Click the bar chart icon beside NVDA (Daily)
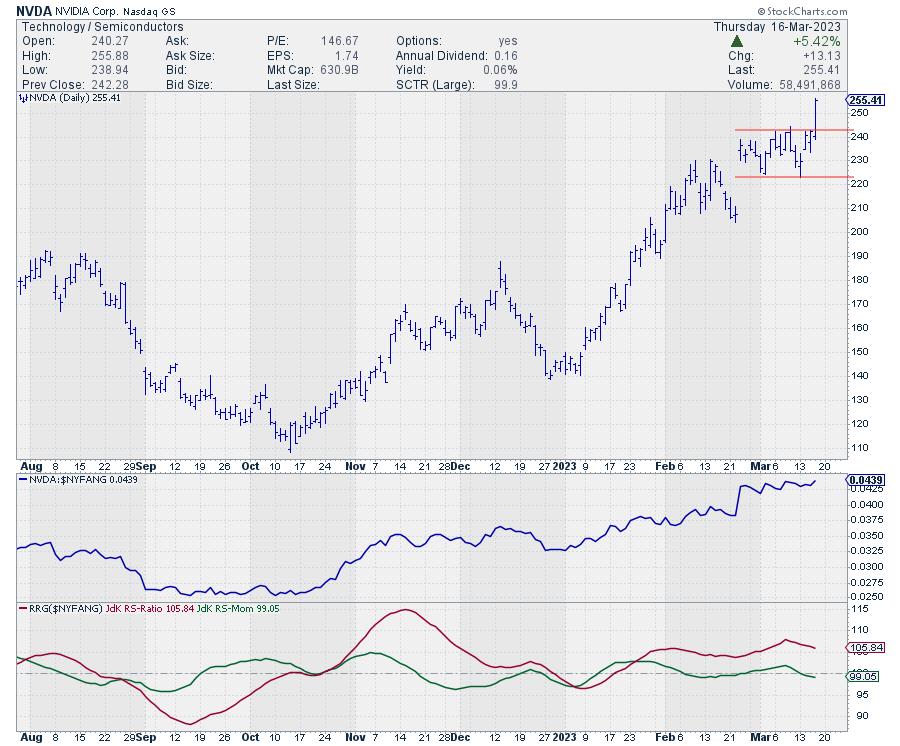 coord(23,98)
